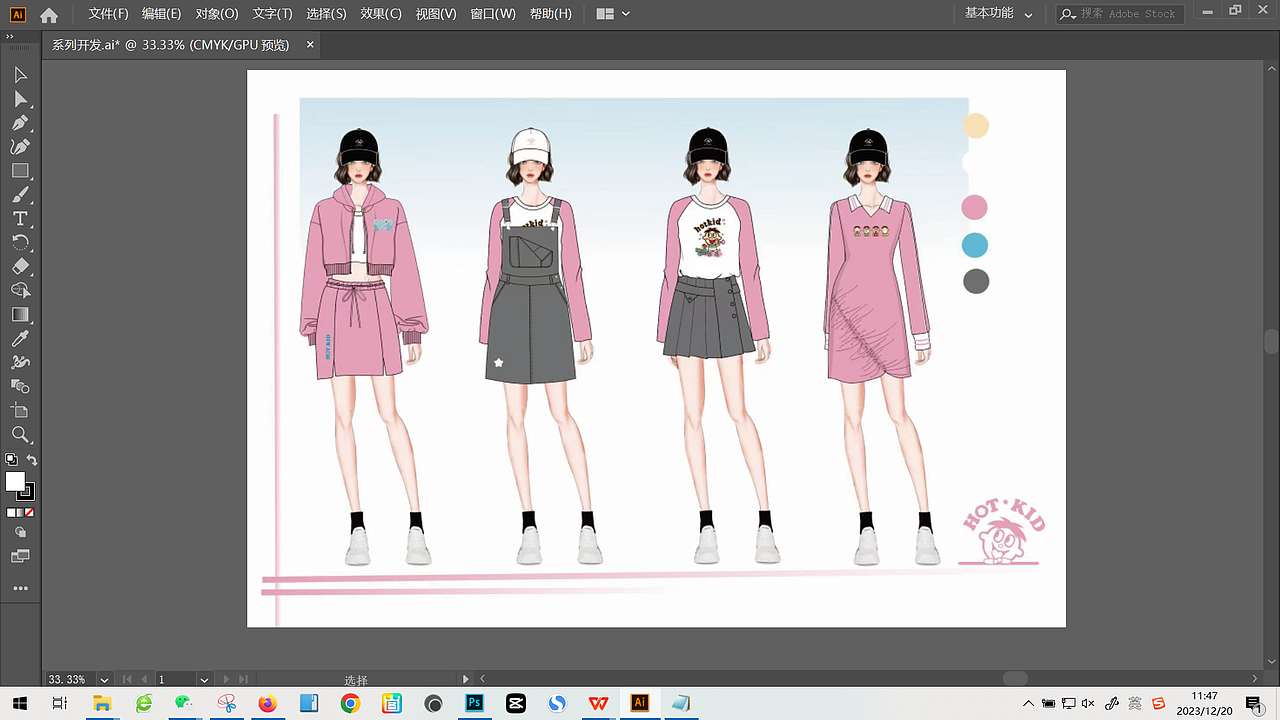This screenshot has width=1280, height=720.
Task: Click the vertical scrollbar thumb
Action: click(1272, 341)
